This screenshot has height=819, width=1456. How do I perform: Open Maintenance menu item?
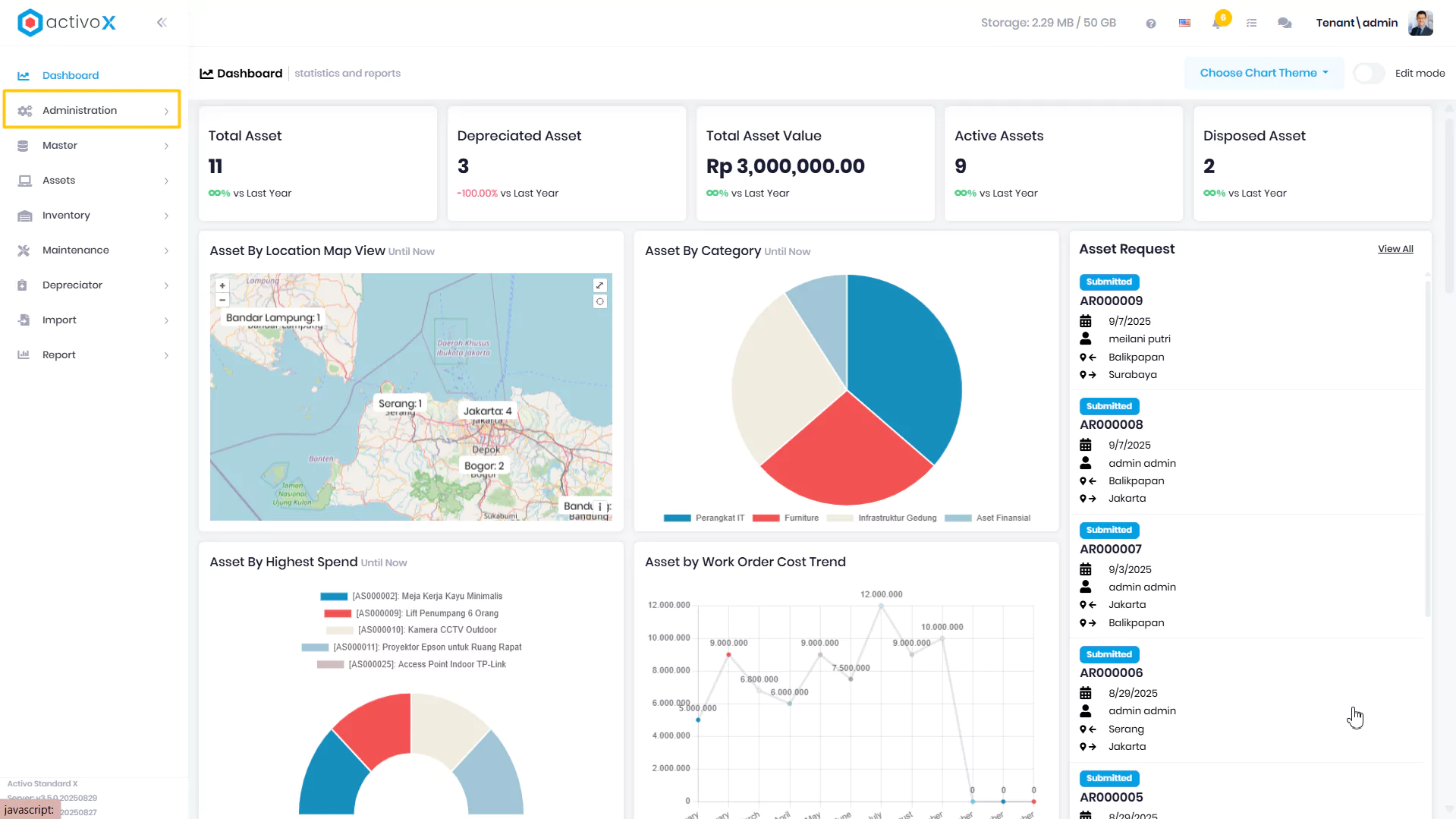point(93,250)
